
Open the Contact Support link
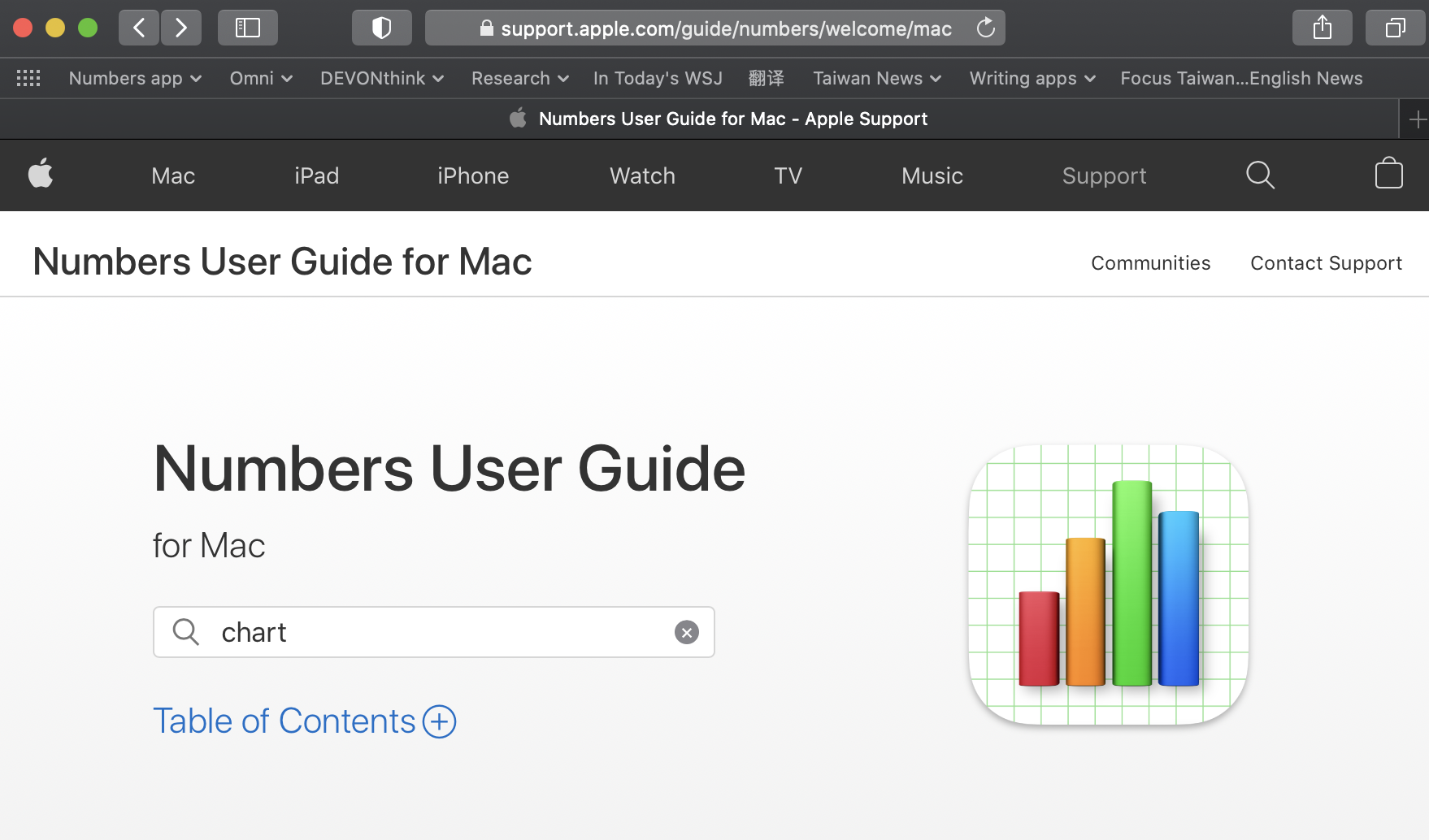[1326, 263]
